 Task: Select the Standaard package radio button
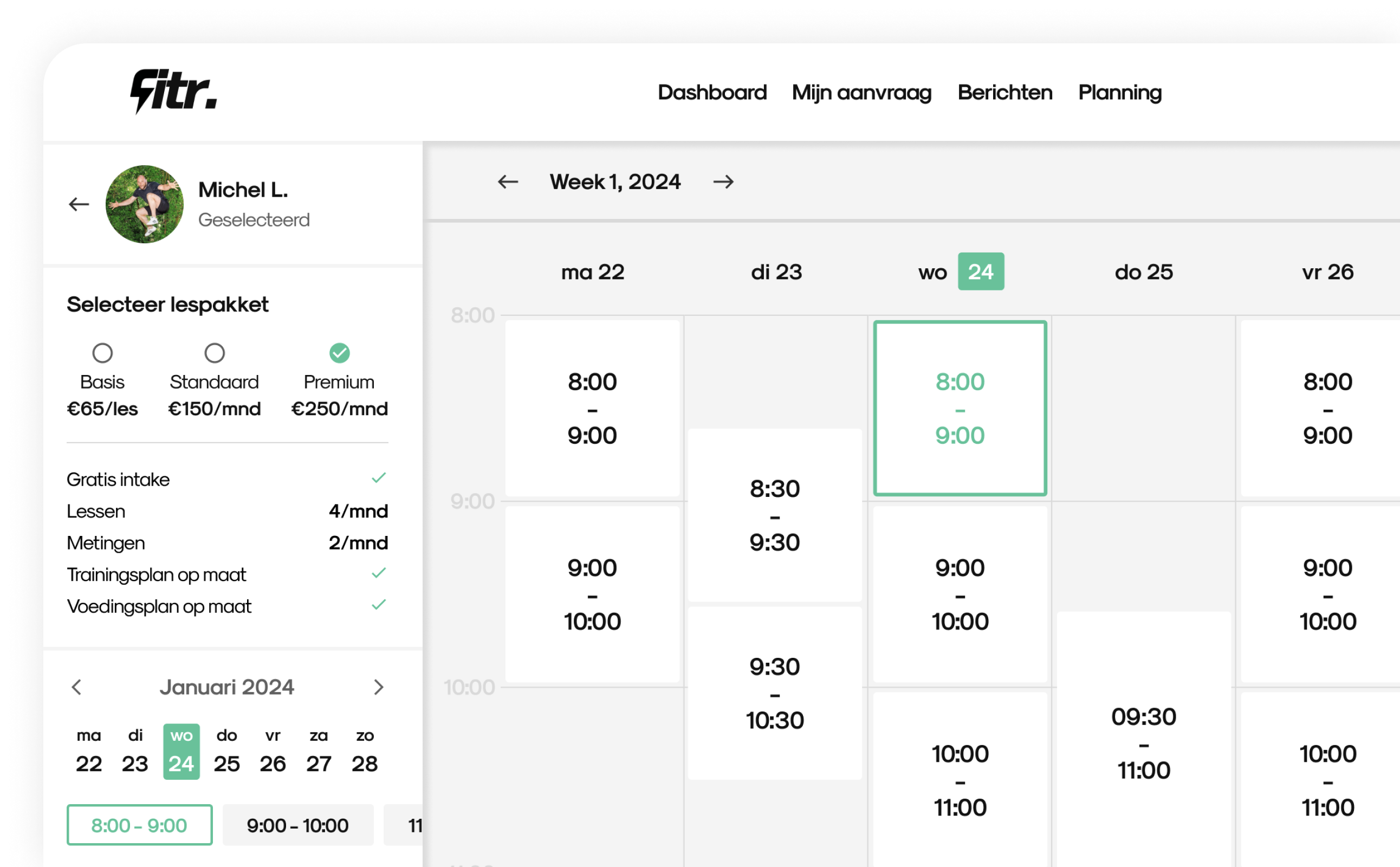coord(215,353)
